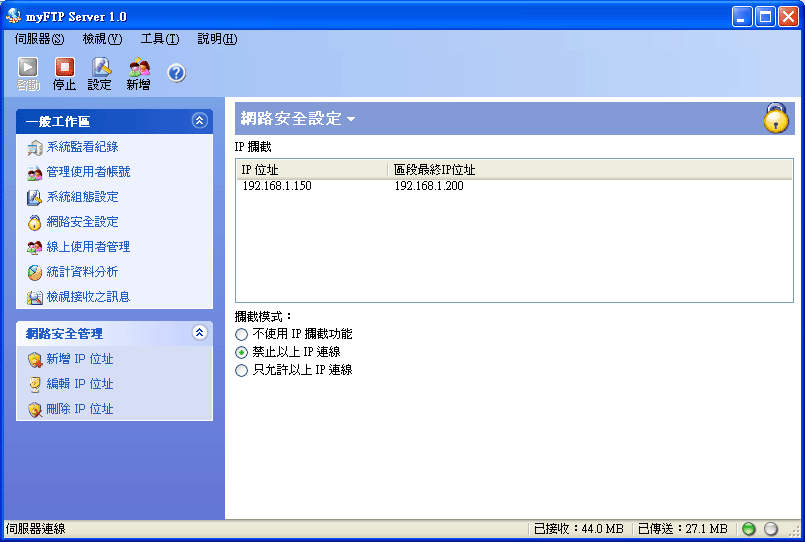805x542 pixels.
Task: Click the 管理使用者帳號 users icon
Action: (x=35, y=173)
